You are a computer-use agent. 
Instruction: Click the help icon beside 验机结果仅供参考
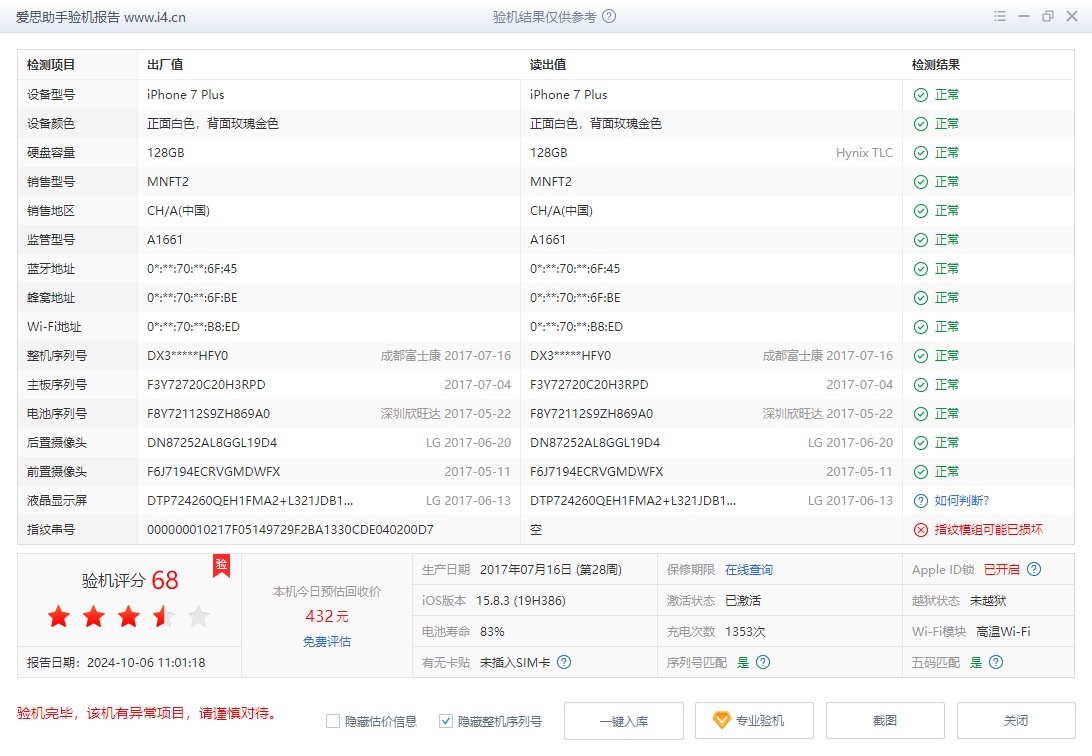pos(609,17)
